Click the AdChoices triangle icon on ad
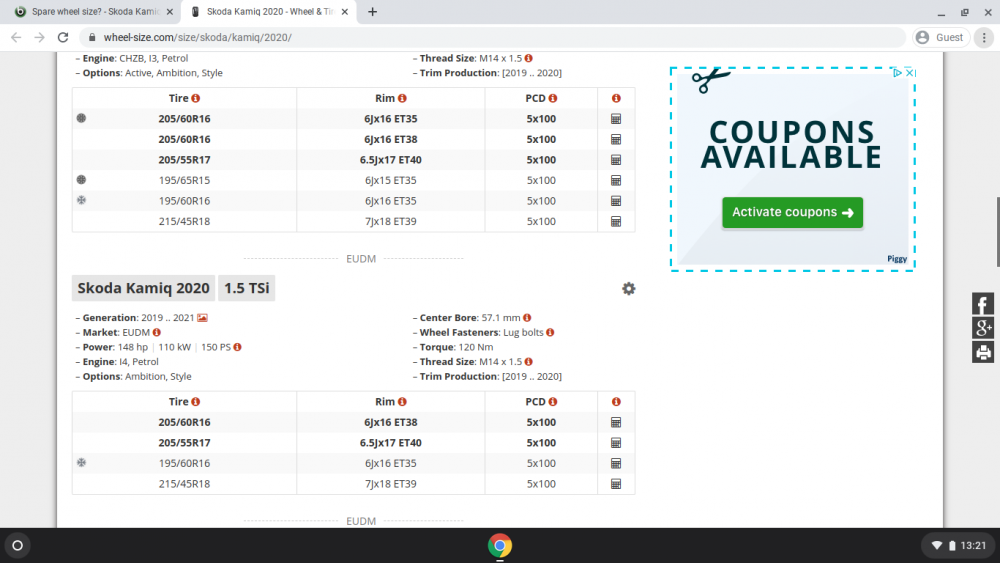This screenshot has width=1000, height=563. coord(897,73)
